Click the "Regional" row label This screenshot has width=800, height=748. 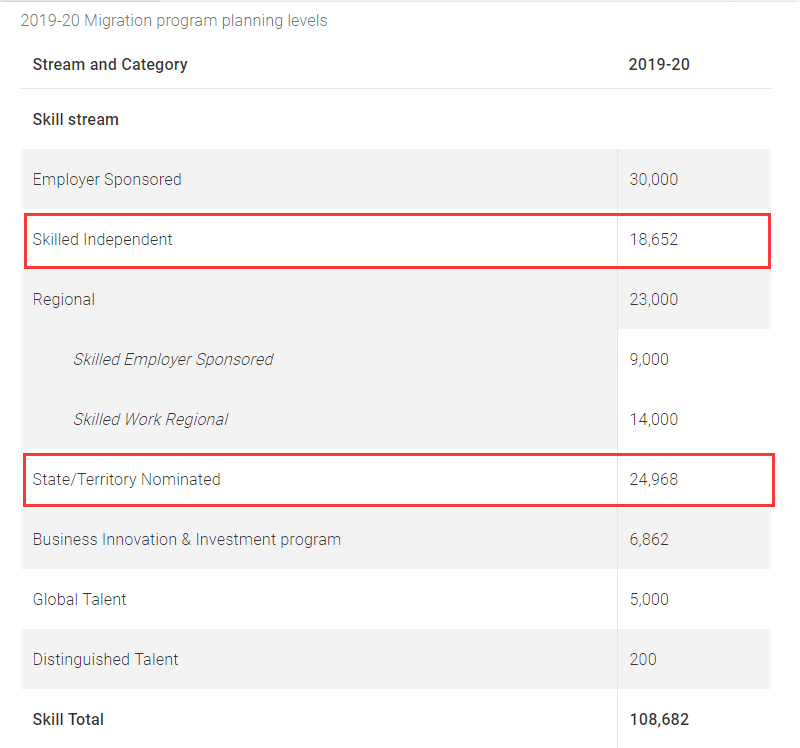tap(64, 299)
